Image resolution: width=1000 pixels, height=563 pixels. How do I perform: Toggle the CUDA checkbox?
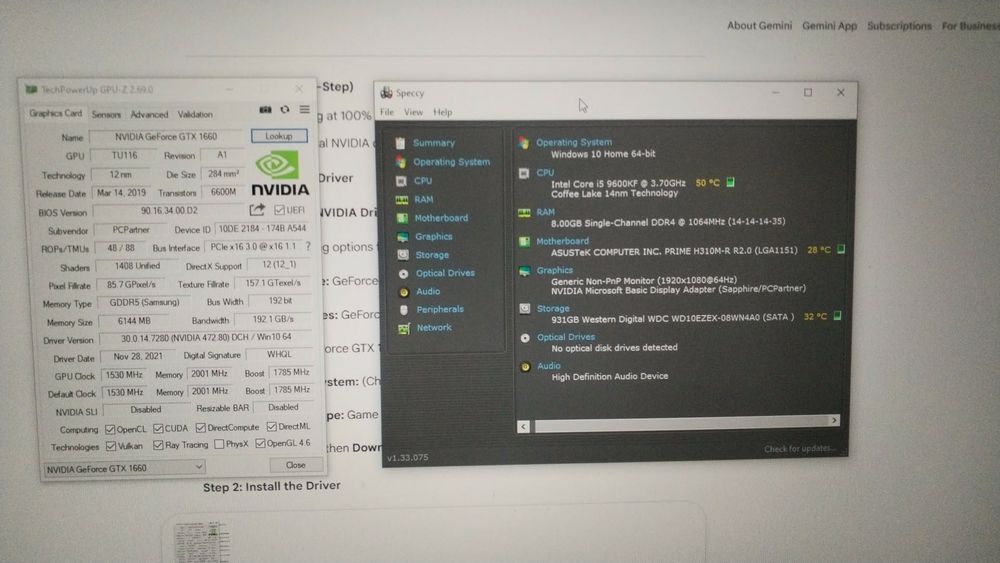tap(158, 428)
